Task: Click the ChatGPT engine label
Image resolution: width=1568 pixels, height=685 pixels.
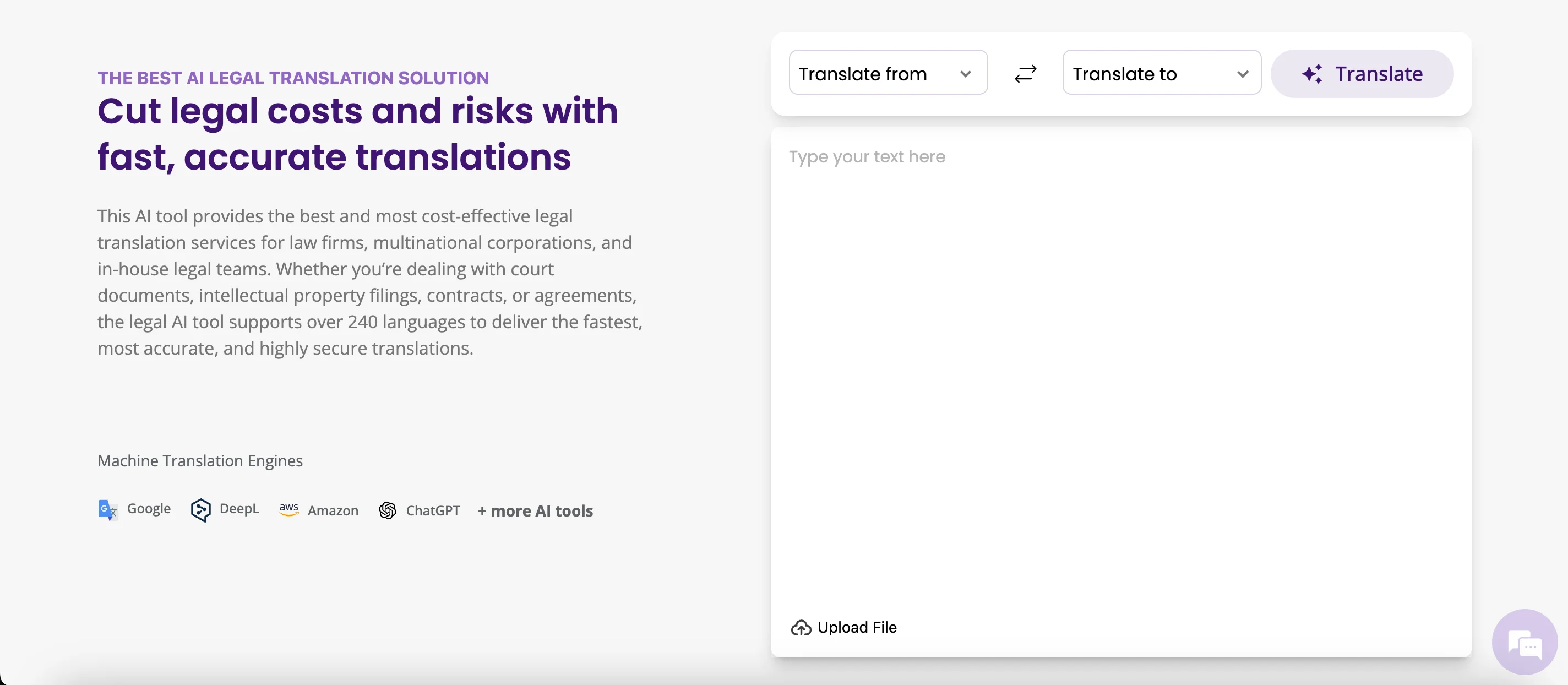Action: point(432,511)
